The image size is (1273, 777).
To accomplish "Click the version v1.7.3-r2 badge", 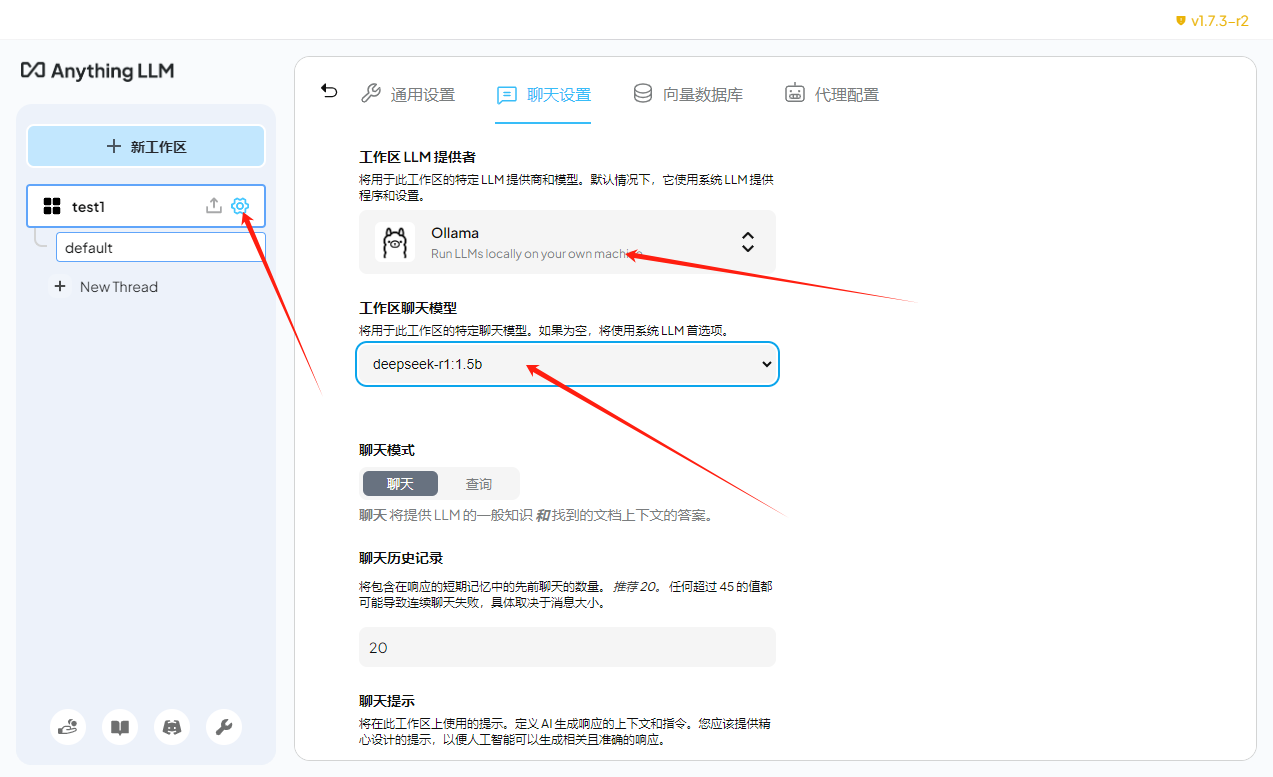I will tap(1212, 20).
